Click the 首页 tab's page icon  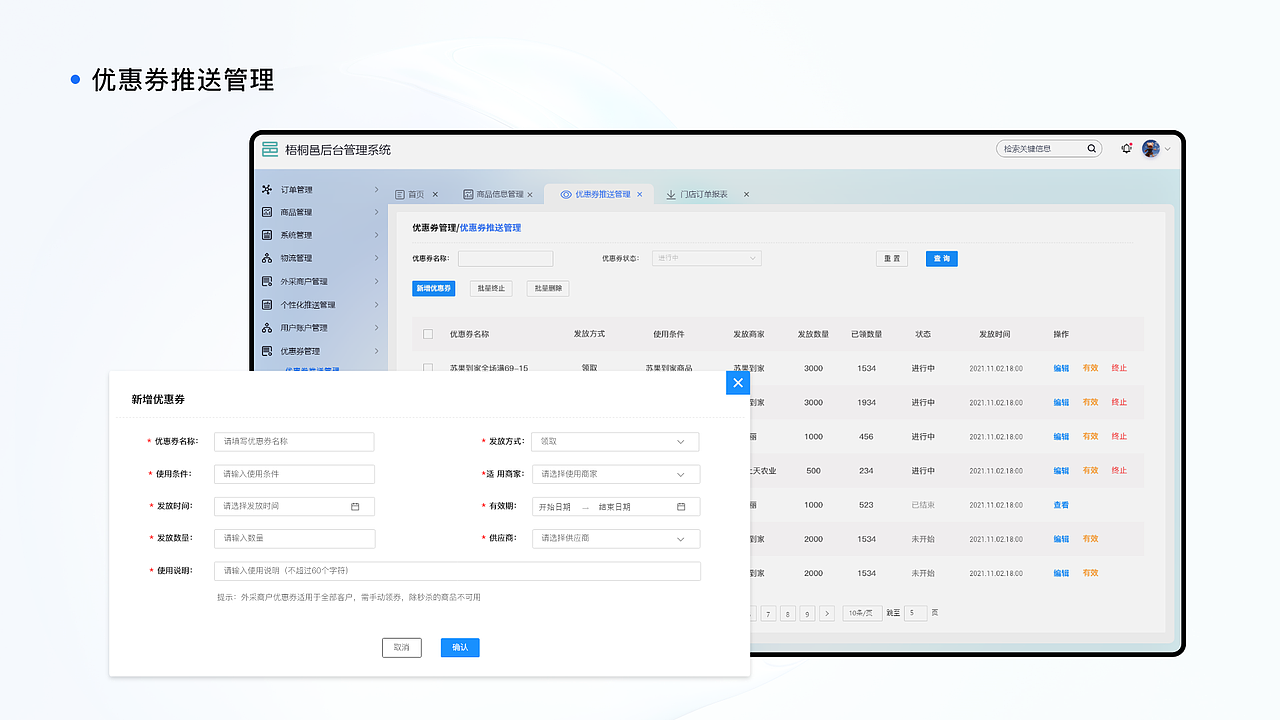coord(400,194)
